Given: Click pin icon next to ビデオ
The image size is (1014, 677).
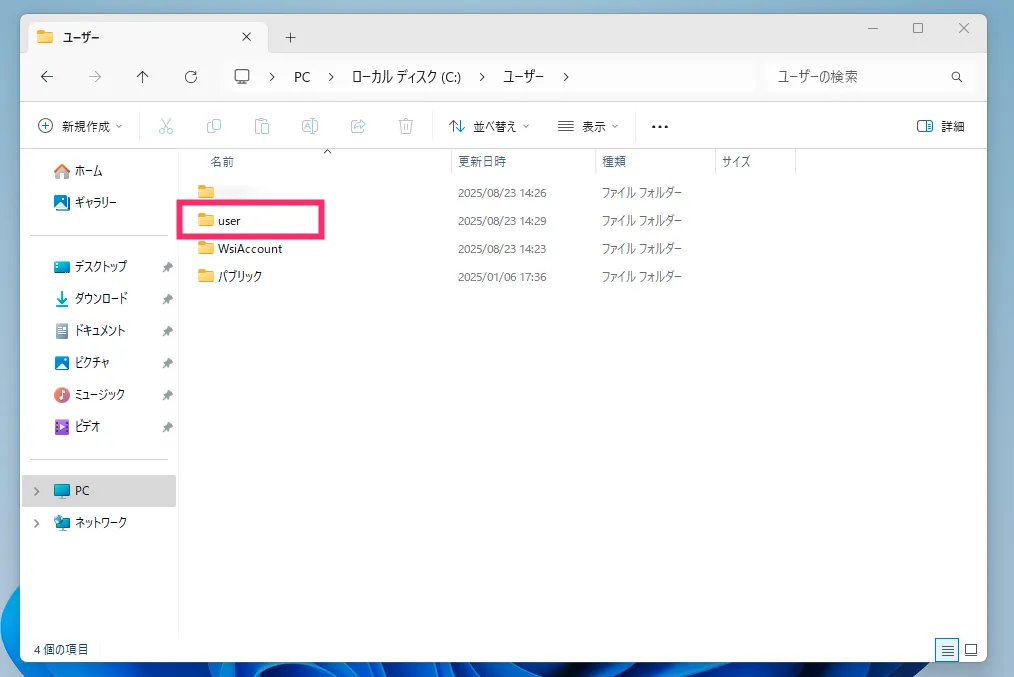Looking at the screenshot, I should [167, 427].
